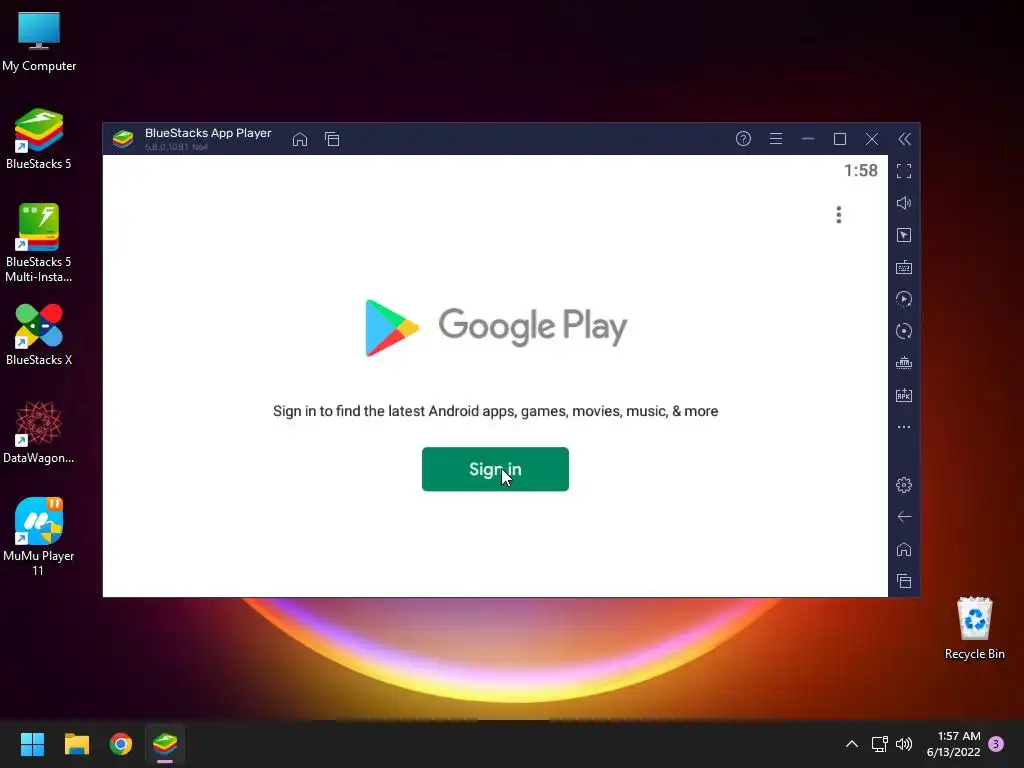Show hidden system tray icons
This screenshot has height=768, width=1024.
point(852,744)
